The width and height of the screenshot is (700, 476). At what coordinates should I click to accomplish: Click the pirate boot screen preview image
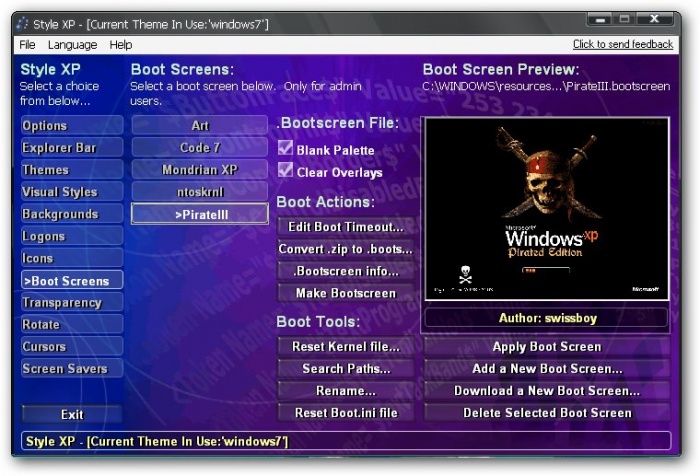pos(547,209)
